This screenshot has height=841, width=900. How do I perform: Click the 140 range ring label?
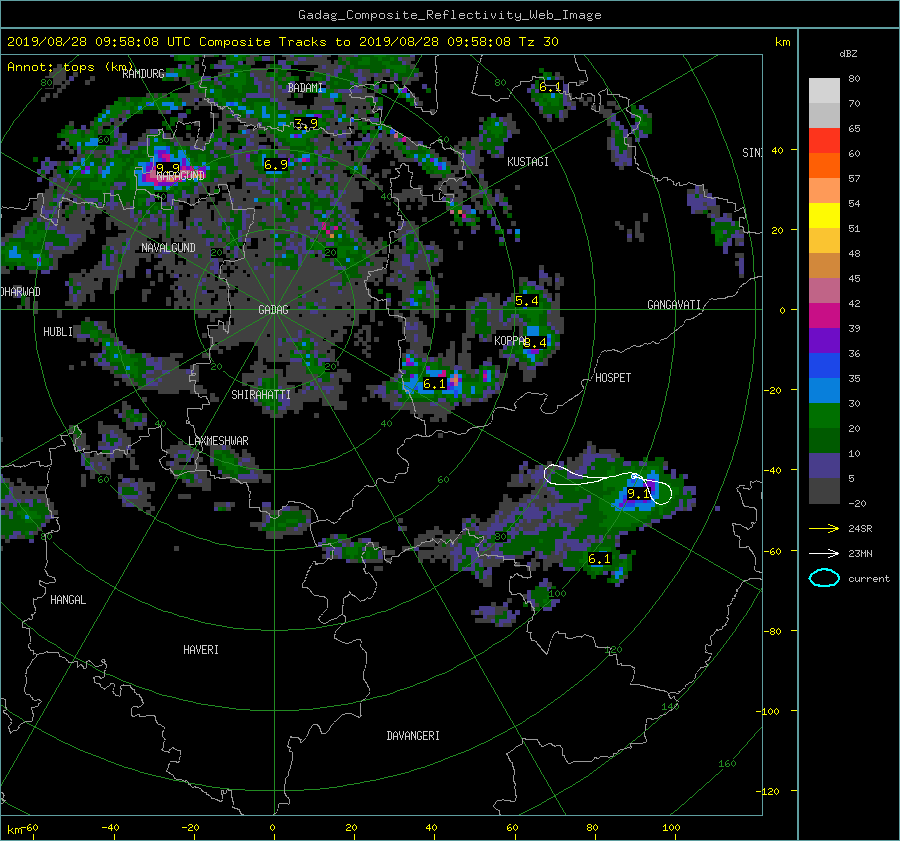[670, 707]
